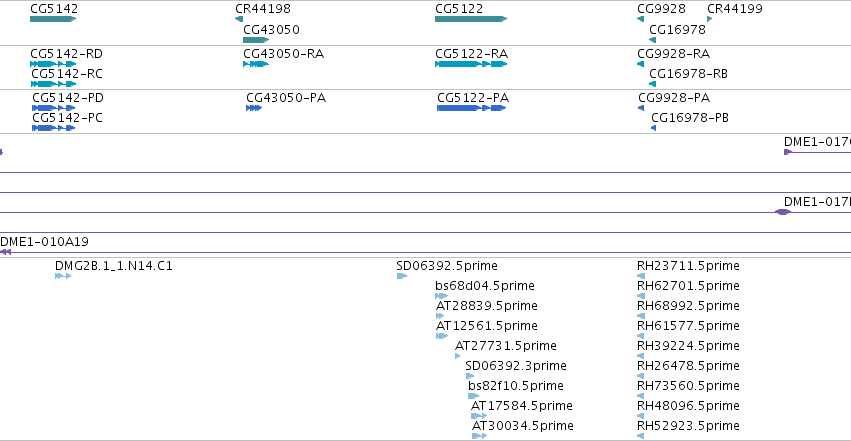Open EST AT12561.5prime label
The width and height of the screenshot is (851, 441).
pyautogui.click(x=487, y=326)
